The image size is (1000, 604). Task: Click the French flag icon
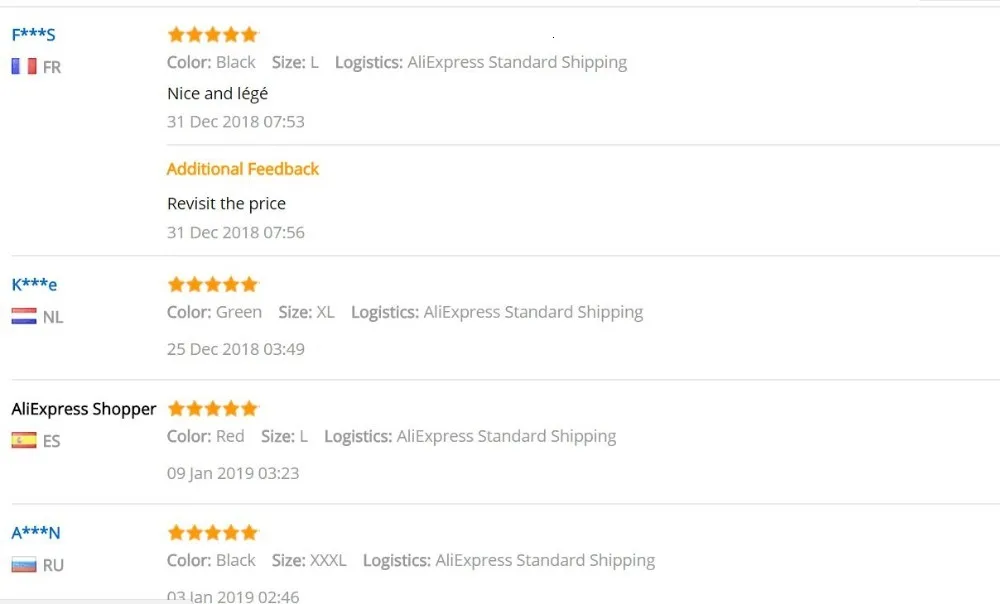point(24,66)
